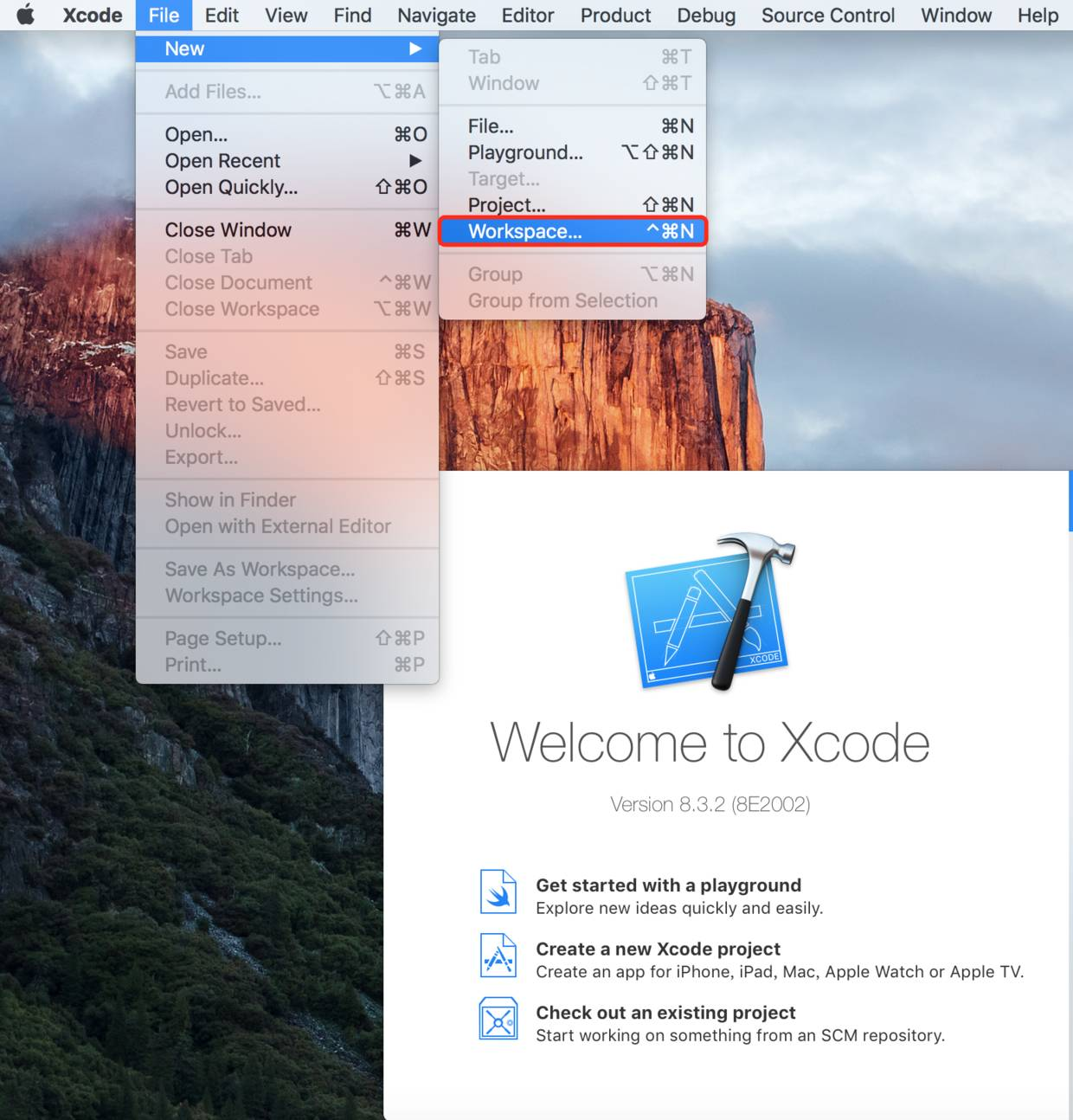This screenshot has width=1073, height=1120.
Task: Click 'Start working on something from an SCM repository.'
Action: (x=740, y=1035)
